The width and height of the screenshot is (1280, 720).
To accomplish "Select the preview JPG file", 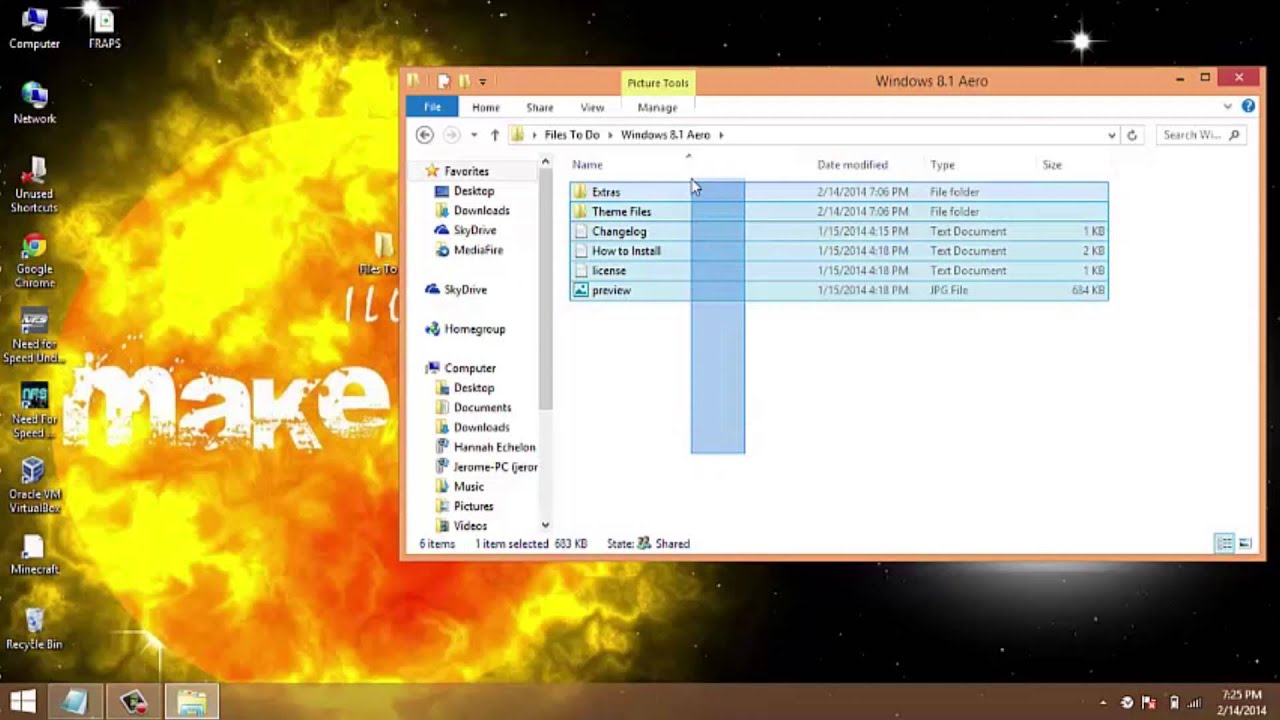I will coord(838,290).
